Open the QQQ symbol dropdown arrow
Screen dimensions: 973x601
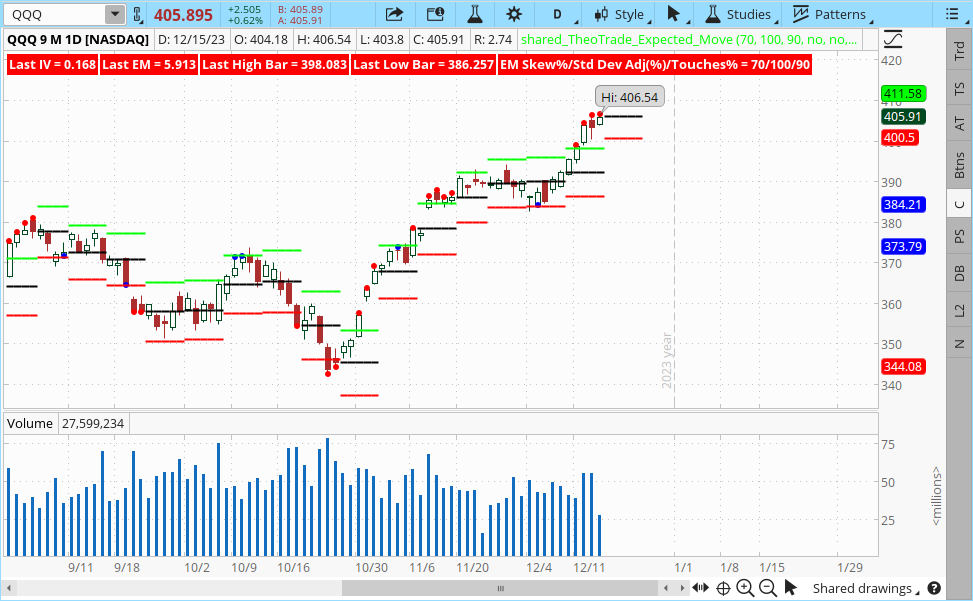(114, 14)
